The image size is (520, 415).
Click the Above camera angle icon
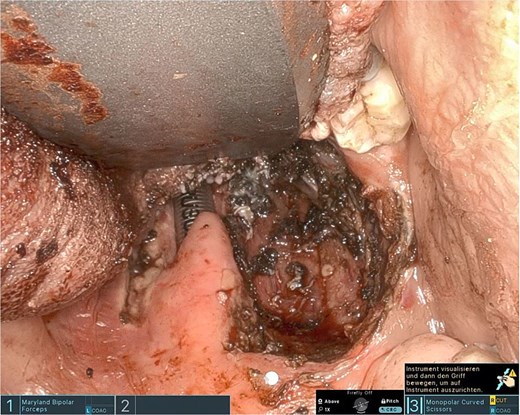320,401
